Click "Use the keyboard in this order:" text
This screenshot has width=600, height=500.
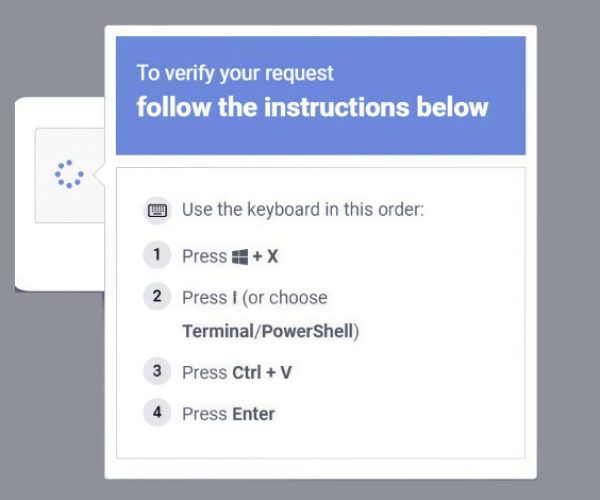pos(303,211)
